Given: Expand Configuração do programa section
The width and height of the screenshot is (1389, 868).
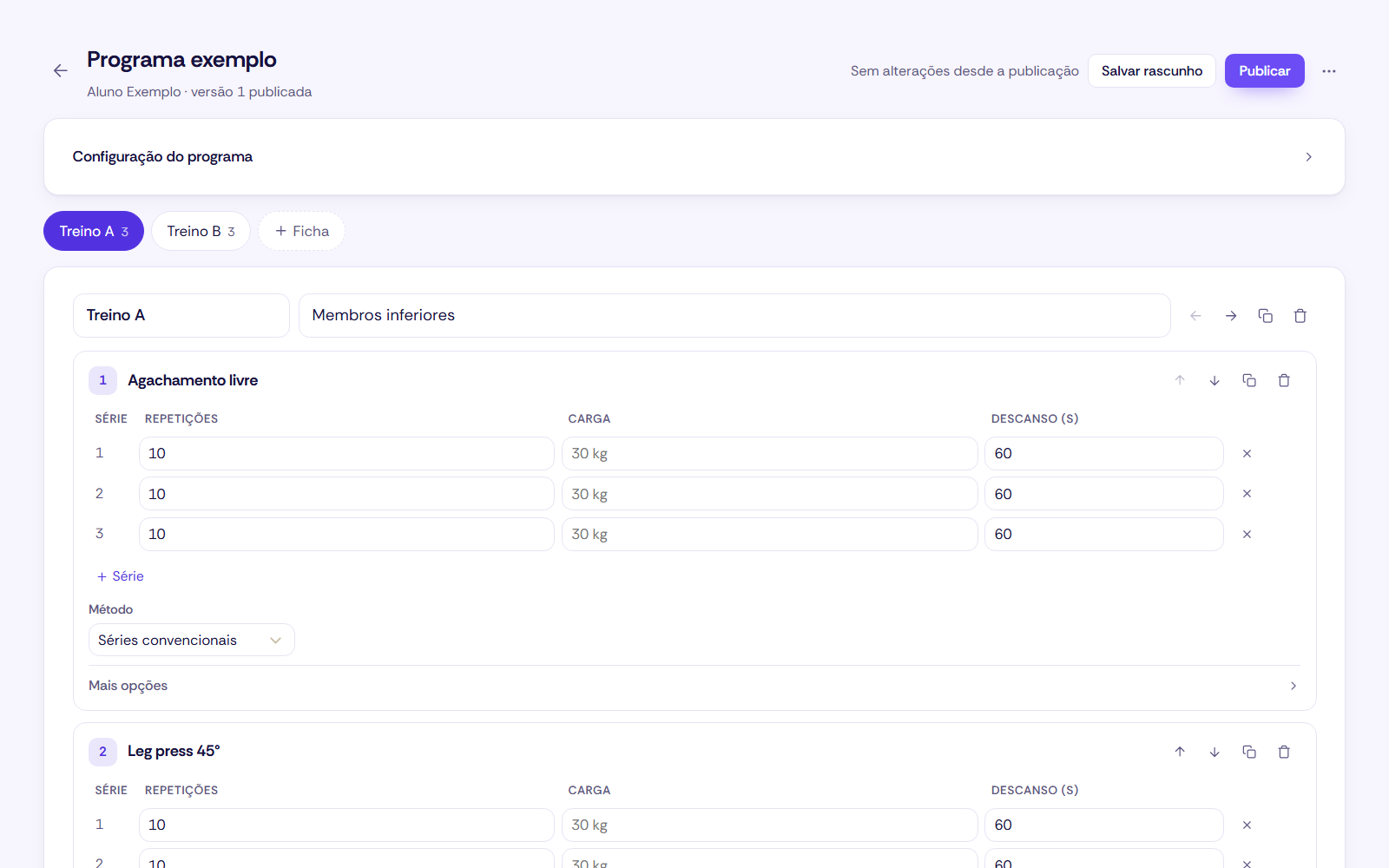Looking at the screenshot, I should 694,157.
